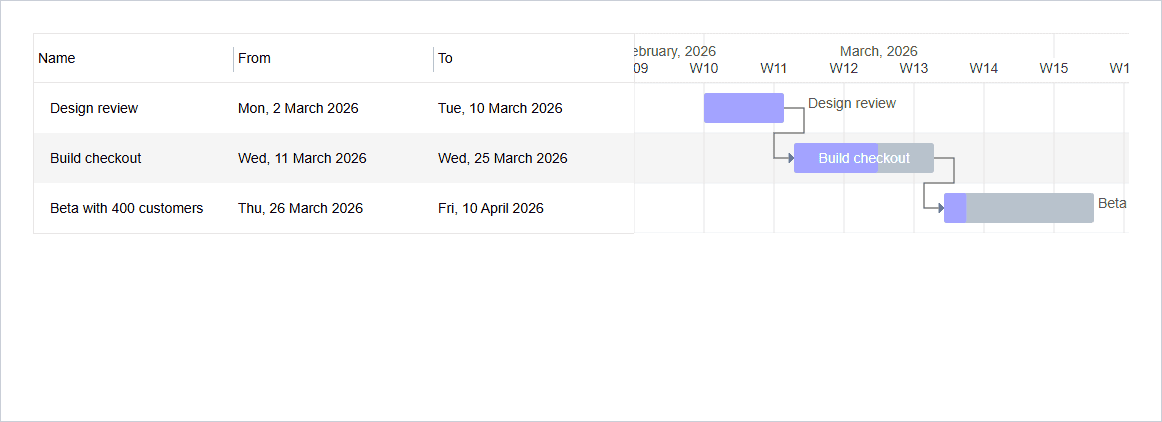The width and height of the screenshot is (1162, 422).
Task: Select the Design review Gantt bar
Action: pyautogui.click(x=744, y=108)
